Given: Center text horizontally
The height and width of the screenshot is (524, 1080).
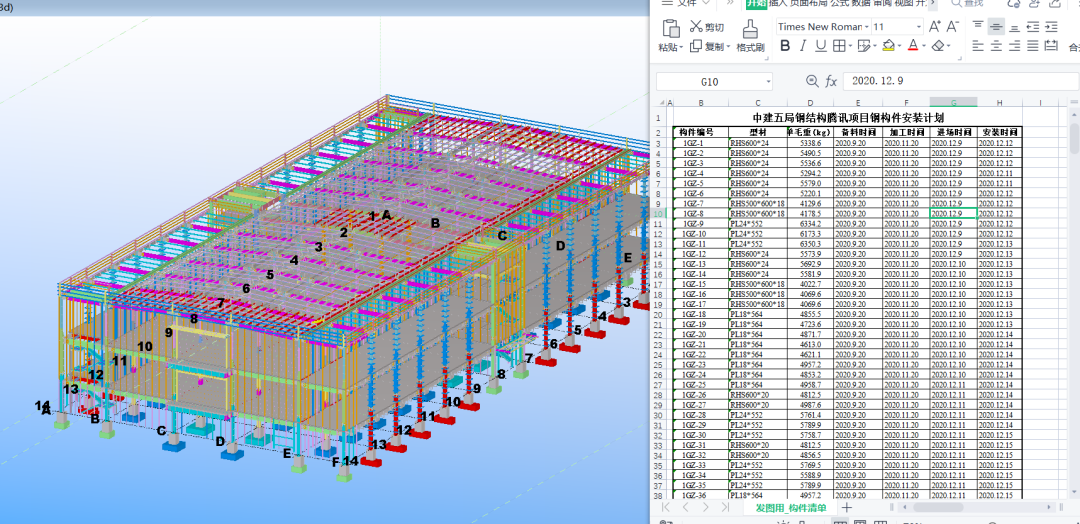Looking at the screenshot, I should click(996, 46).
